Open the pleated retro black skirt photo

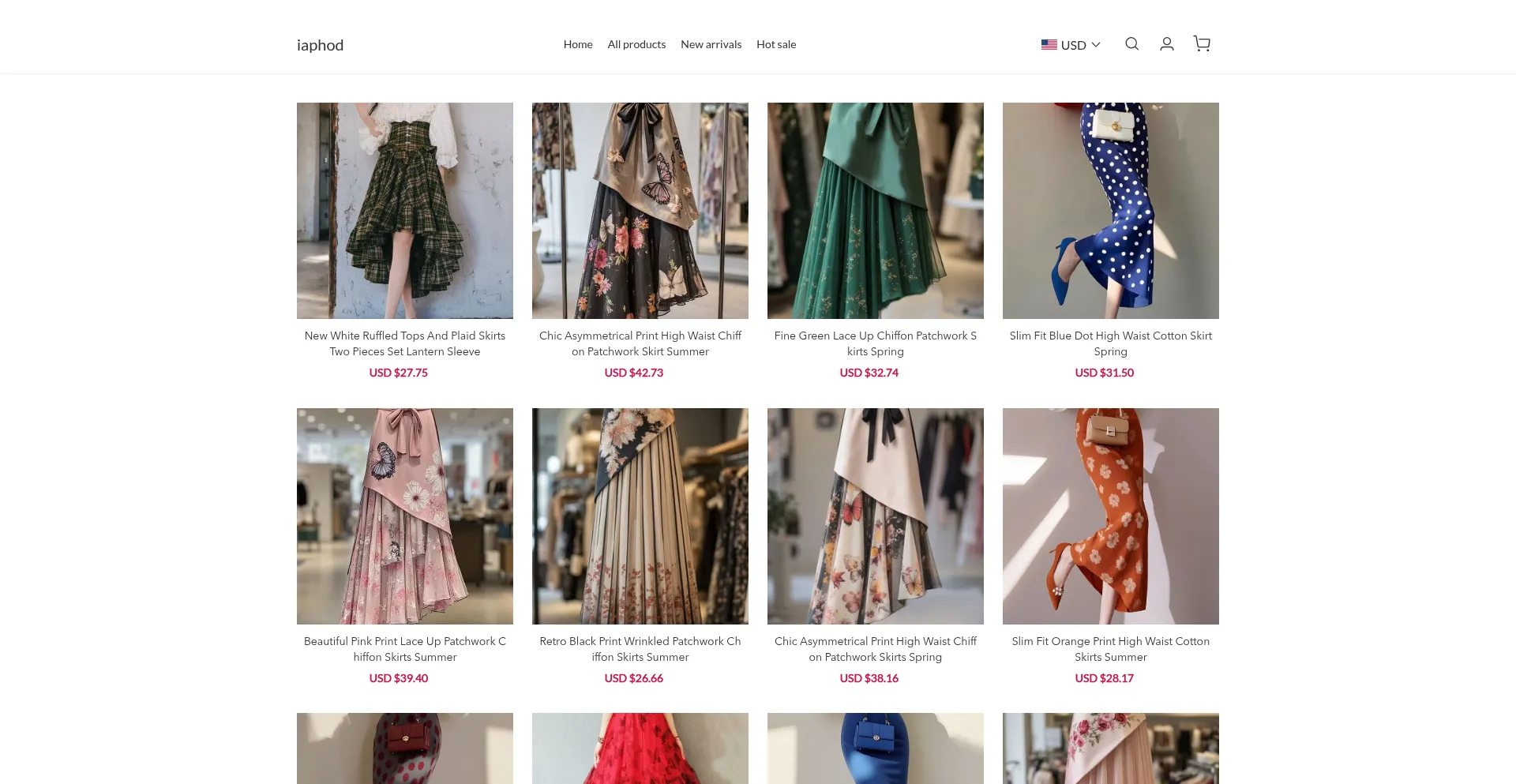point(640,516)
